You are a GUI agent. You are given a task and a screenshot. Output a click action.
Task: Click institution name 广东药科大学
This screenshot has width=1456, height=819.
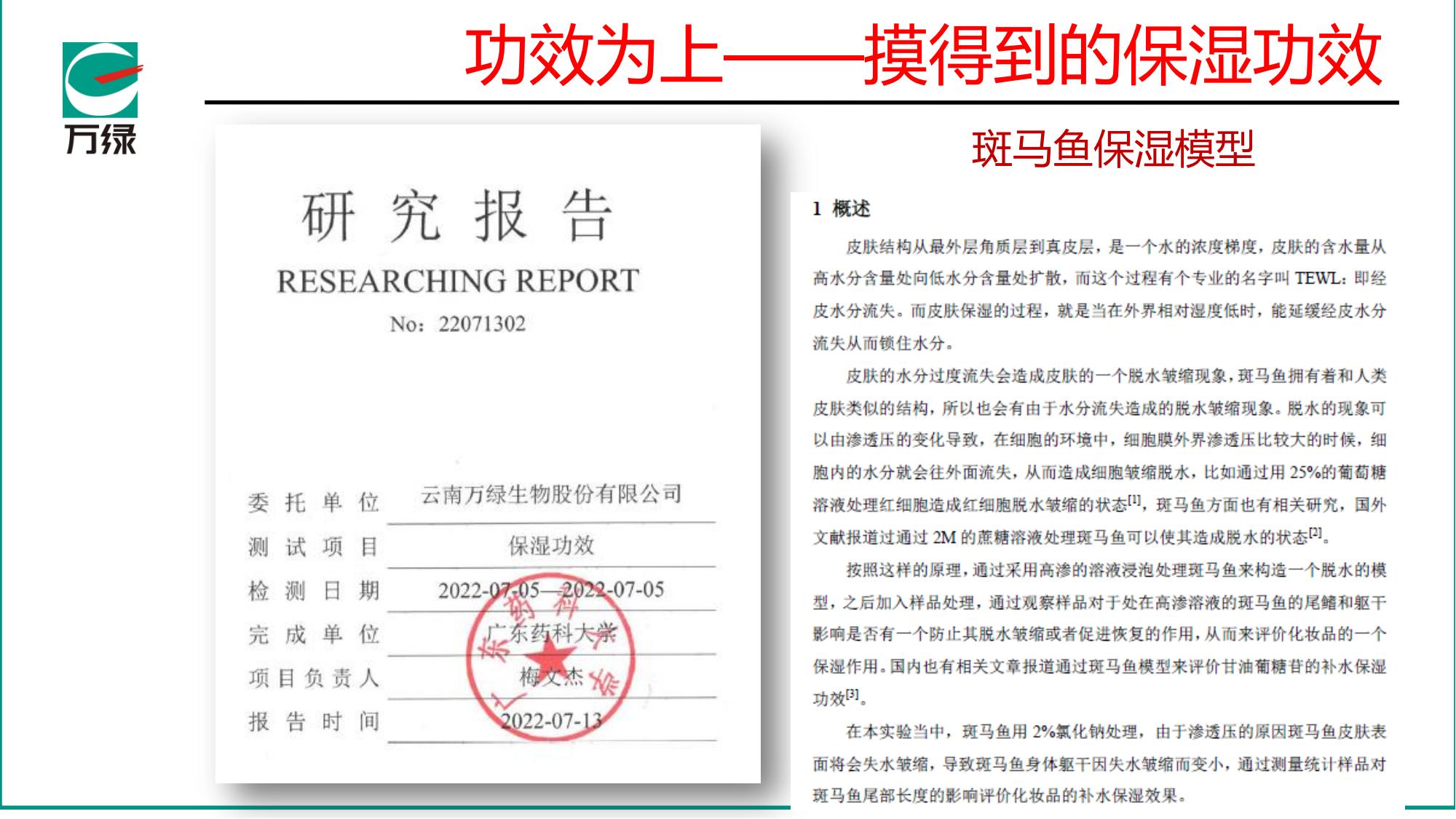point(551,633)
